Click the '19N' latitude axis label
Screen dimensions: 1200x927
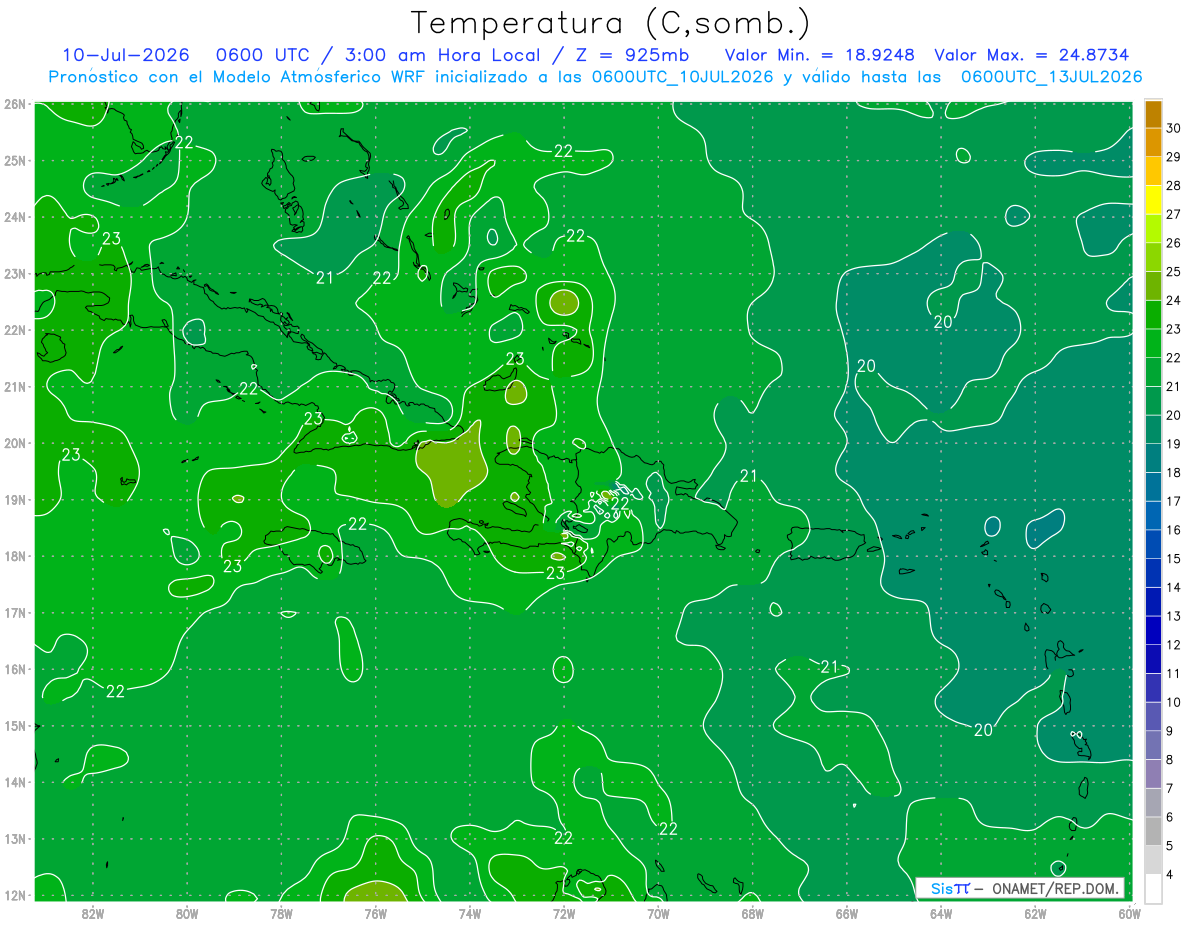(14, 500)
